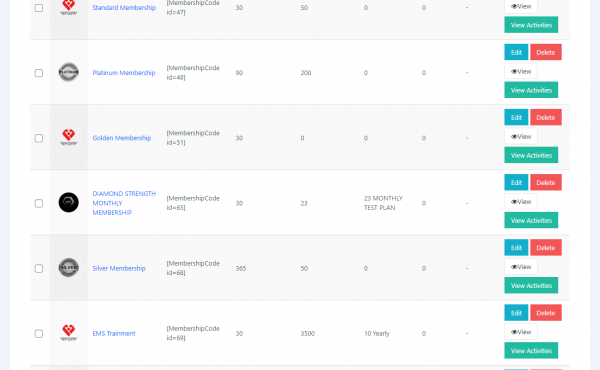Delete the EMS Trainment membership
This screenshot has height=370, width=600.
pyautogui.click(x=546, y=313)
